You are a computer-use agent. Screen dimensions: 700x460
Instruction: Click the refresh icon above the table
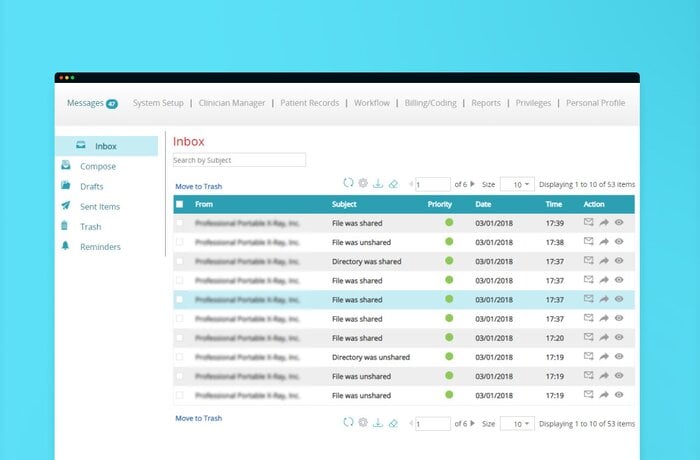pyautogui.click(x=348, y=184)
